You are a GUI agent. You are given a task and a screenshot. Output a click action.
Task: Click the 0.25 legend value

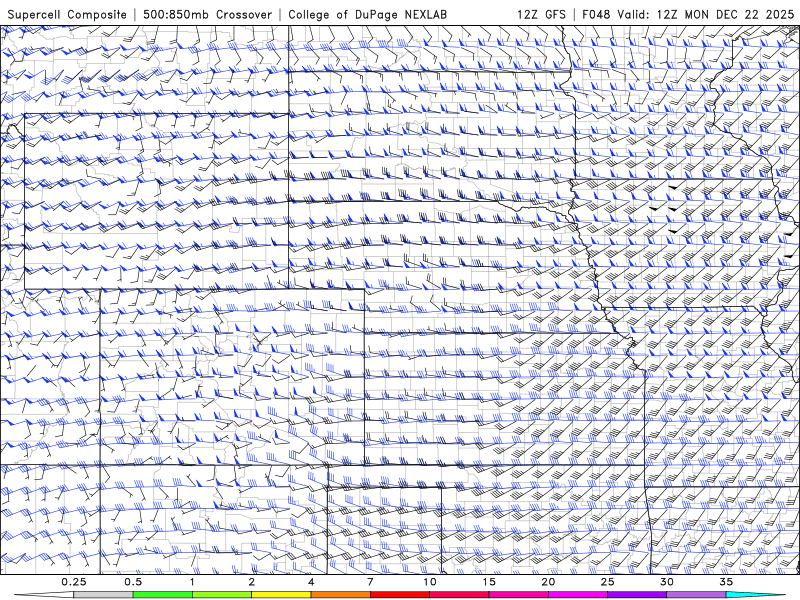(74, 582)
